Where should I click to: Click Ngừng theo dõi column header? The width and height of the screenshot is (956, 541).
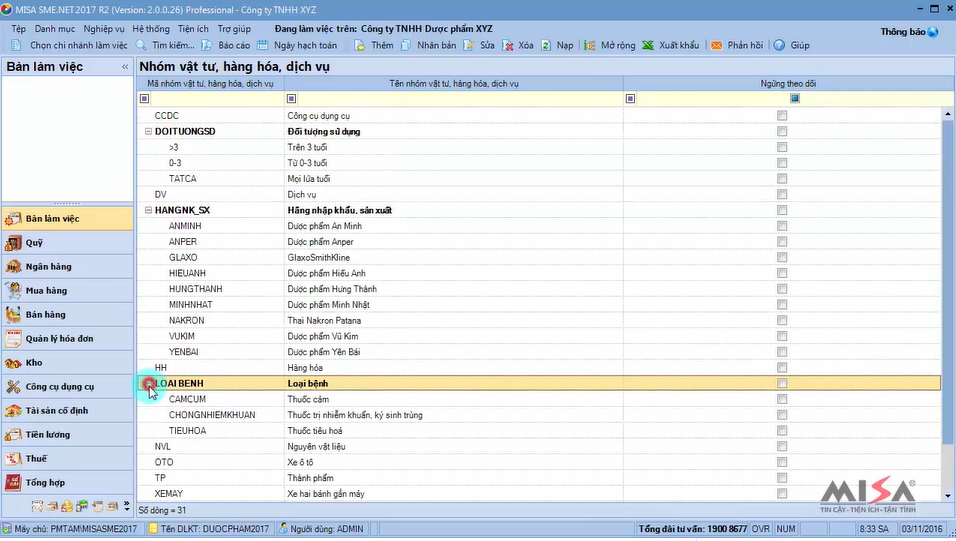pos(788,84)
